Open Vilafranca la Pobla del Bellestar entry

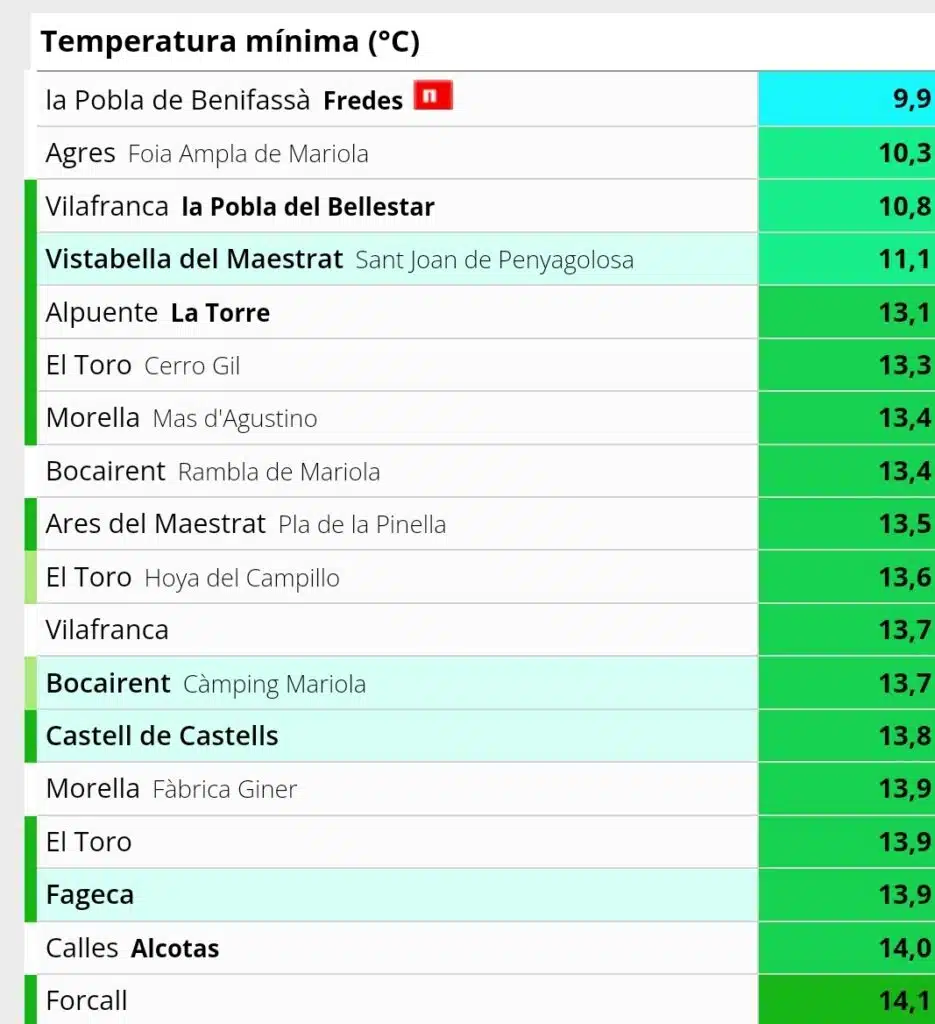point(397,206)
